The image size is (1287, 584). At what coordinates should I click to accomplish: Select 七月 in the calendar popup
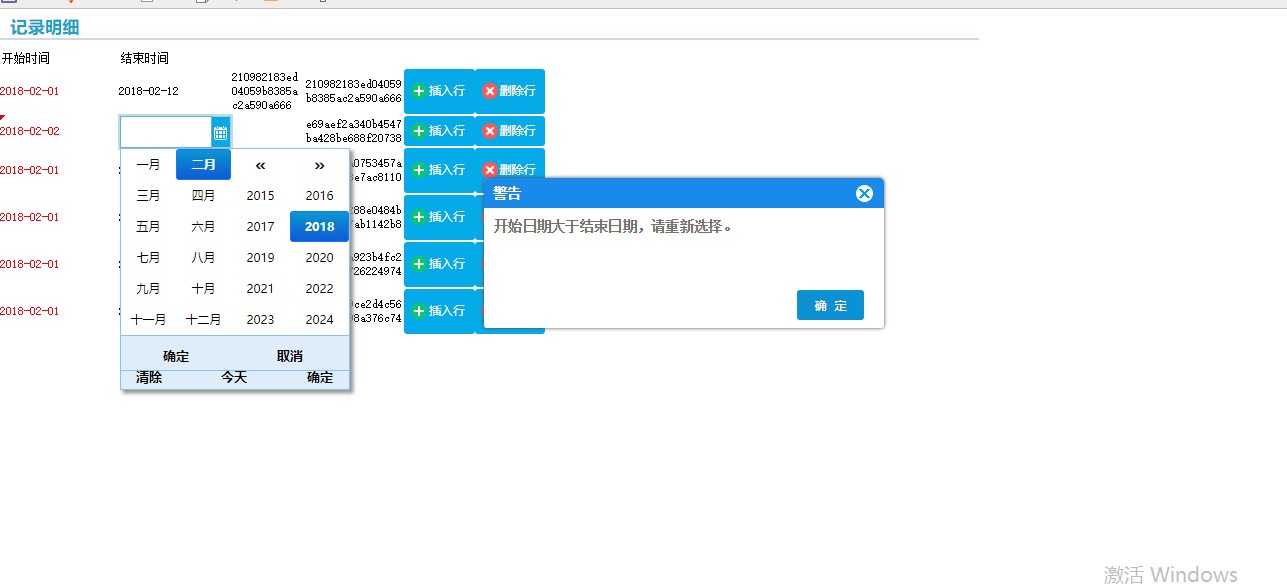[148, 258]
